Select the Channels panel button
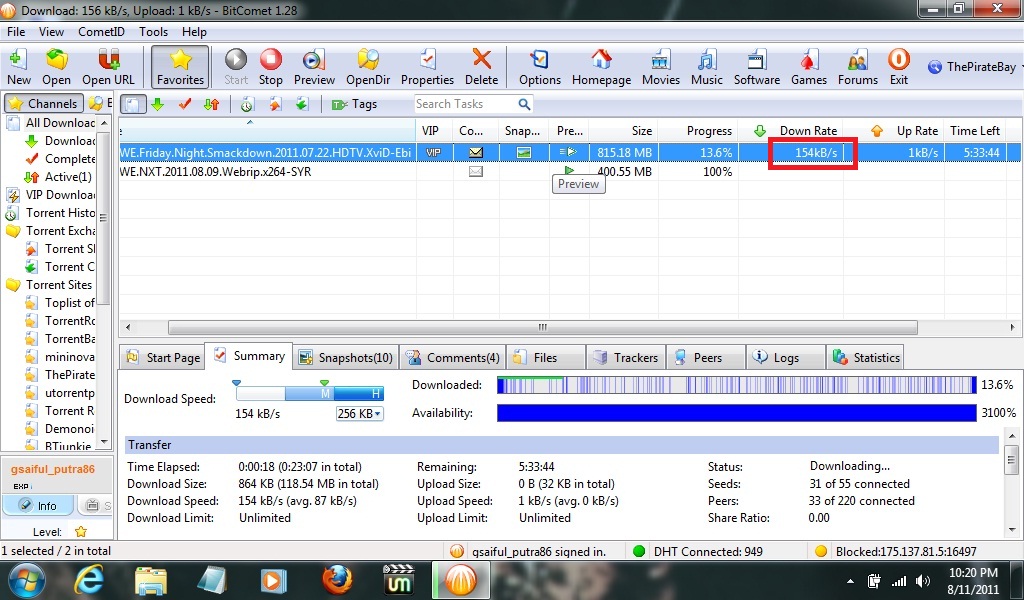The width and height of the screenshot is (1024, 600). pyautogui.click(x=44, y=103)
